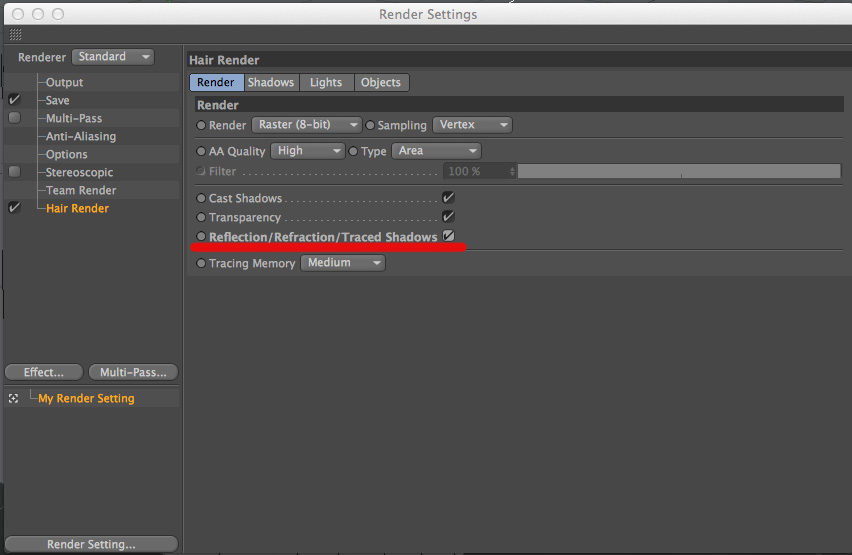This screenshot has width=852, height=555.
Task: Click the Effect... button
Action: click(43, 372)
